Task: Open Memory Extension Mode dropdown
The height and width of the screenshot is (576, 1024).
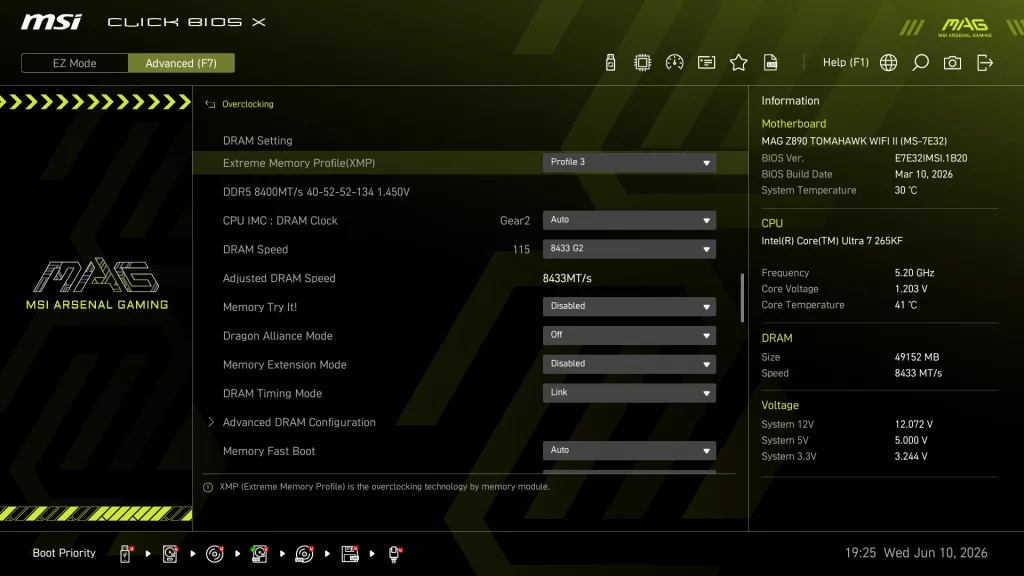Action: point(629,364)
